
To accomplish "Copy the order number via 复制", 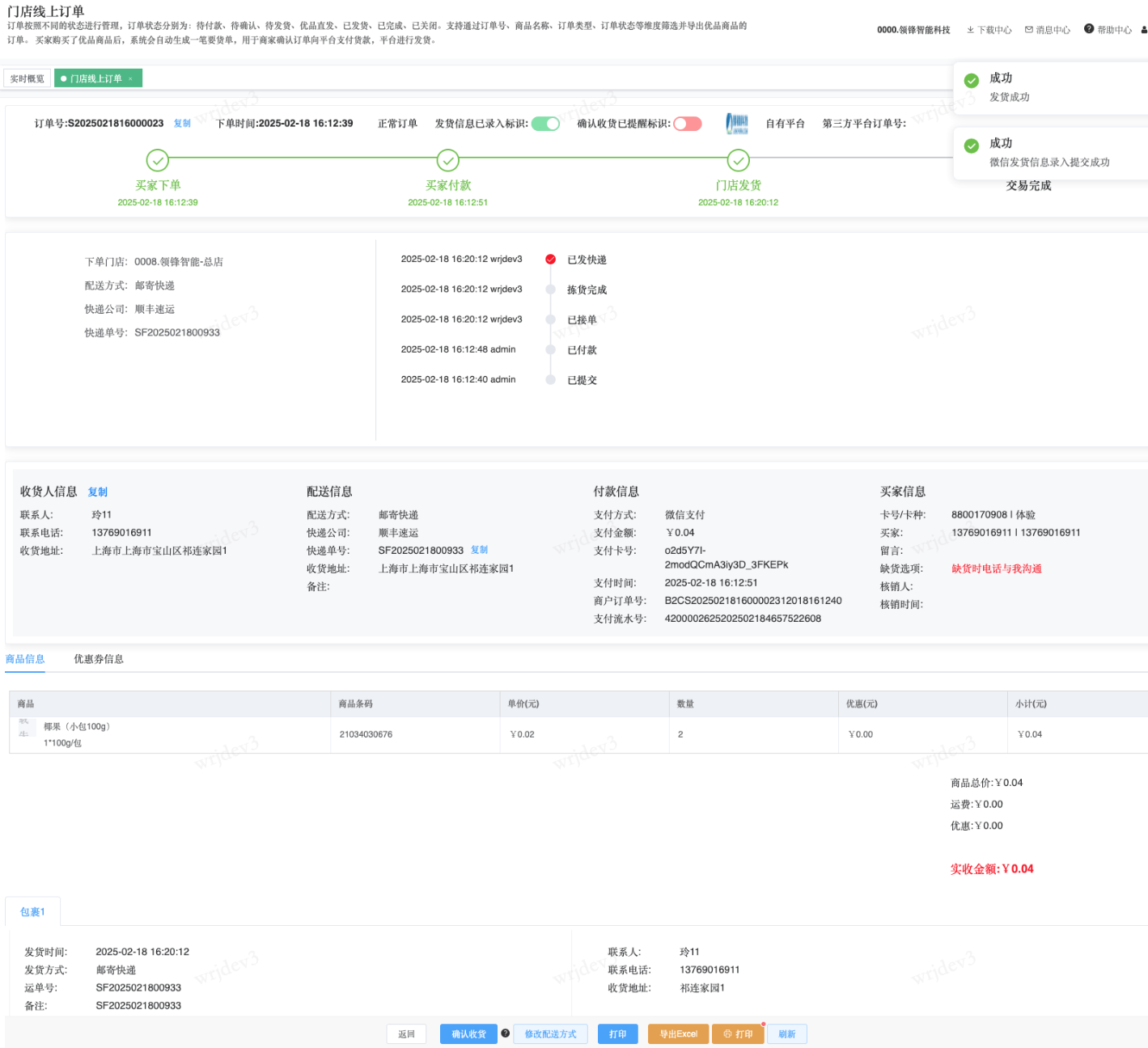I will coord(182,124).
